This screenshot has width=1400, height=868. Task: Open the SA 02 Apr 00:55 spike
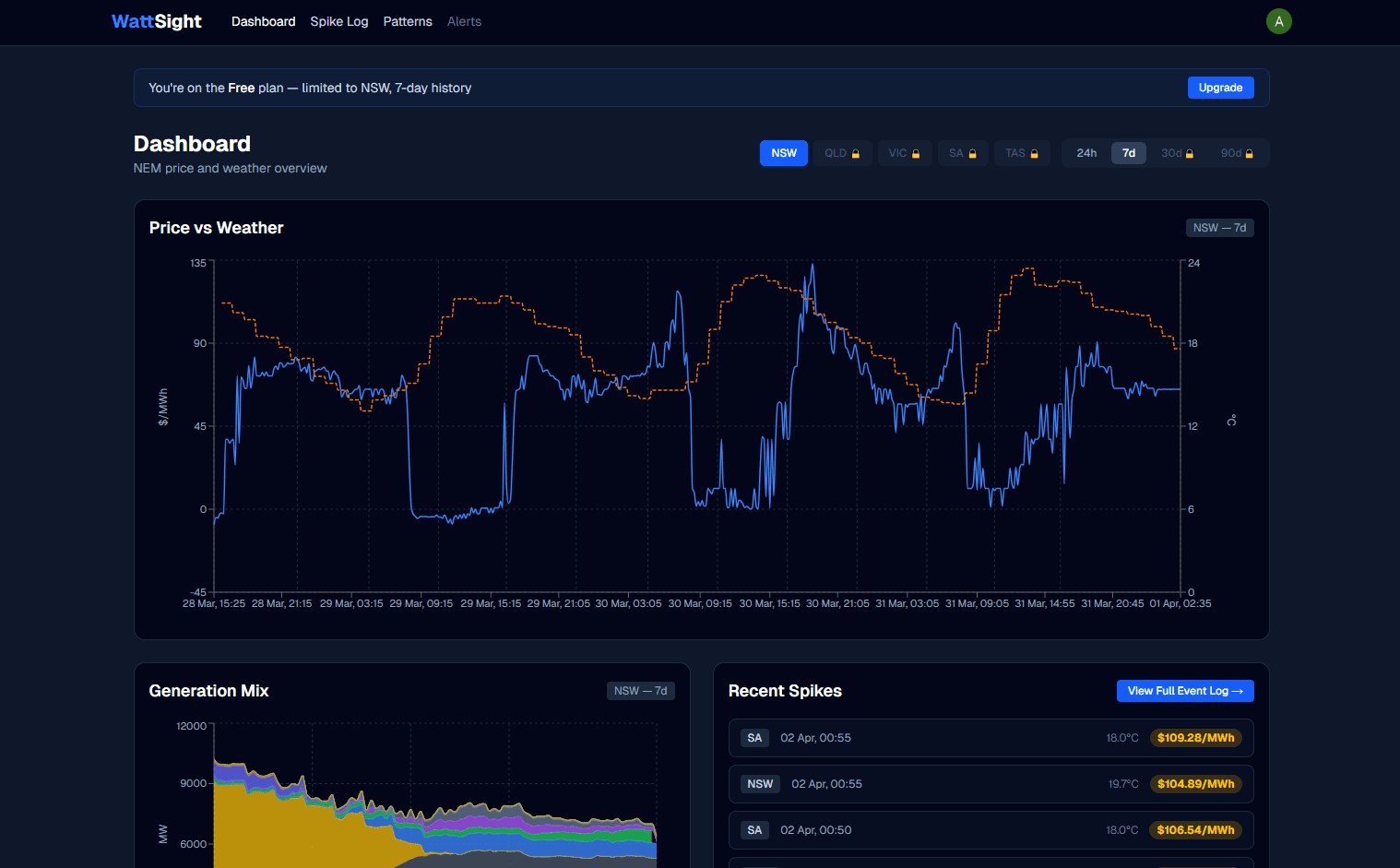tap(991, 738)
